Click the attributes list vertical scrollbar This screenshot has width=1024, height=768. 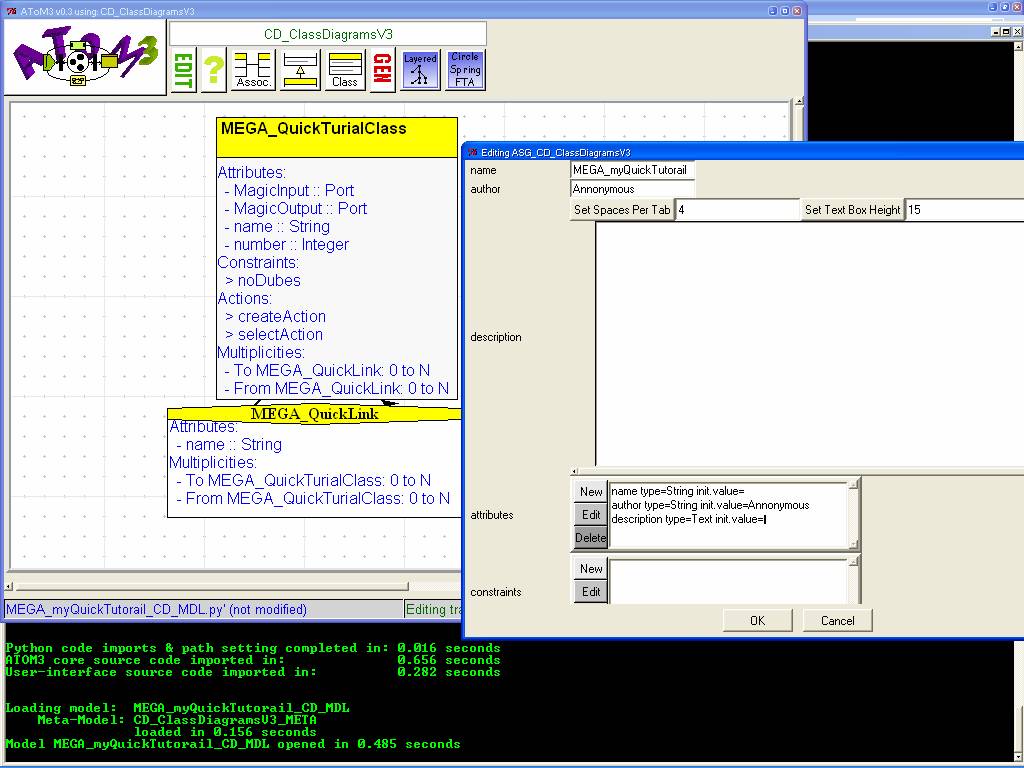coord(853,515)
